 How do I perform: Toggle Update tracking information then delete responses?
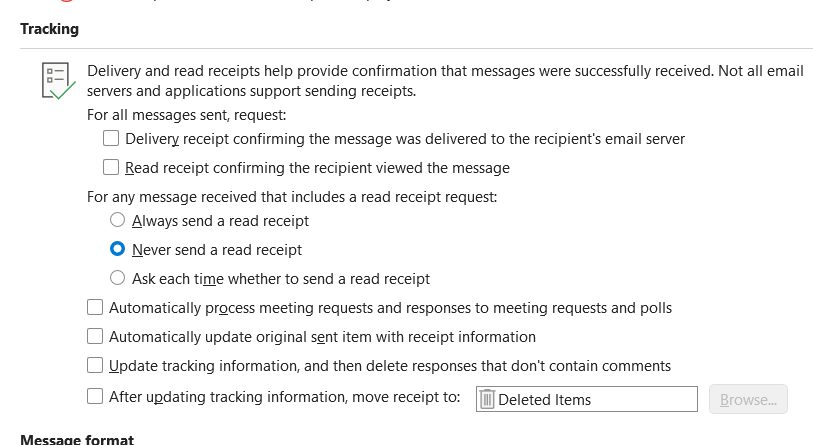pyautogui.click(x=95, y=365)
